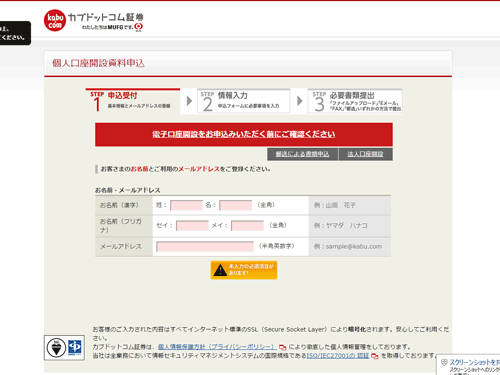
Task: Select STEP 3 必要書類提出 tab
Action: 355,101
